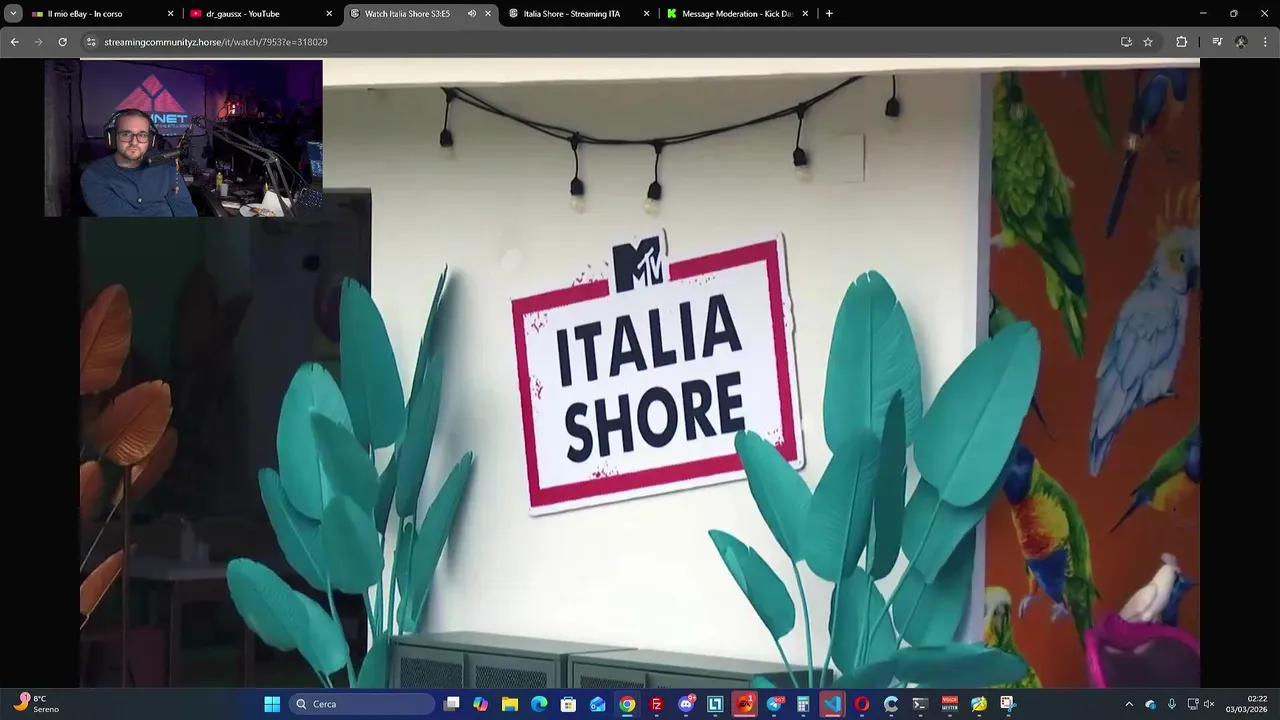This screenshot has width=1280, height=720.
Task: View site information icon in address bar
Action: click(91, 42)
